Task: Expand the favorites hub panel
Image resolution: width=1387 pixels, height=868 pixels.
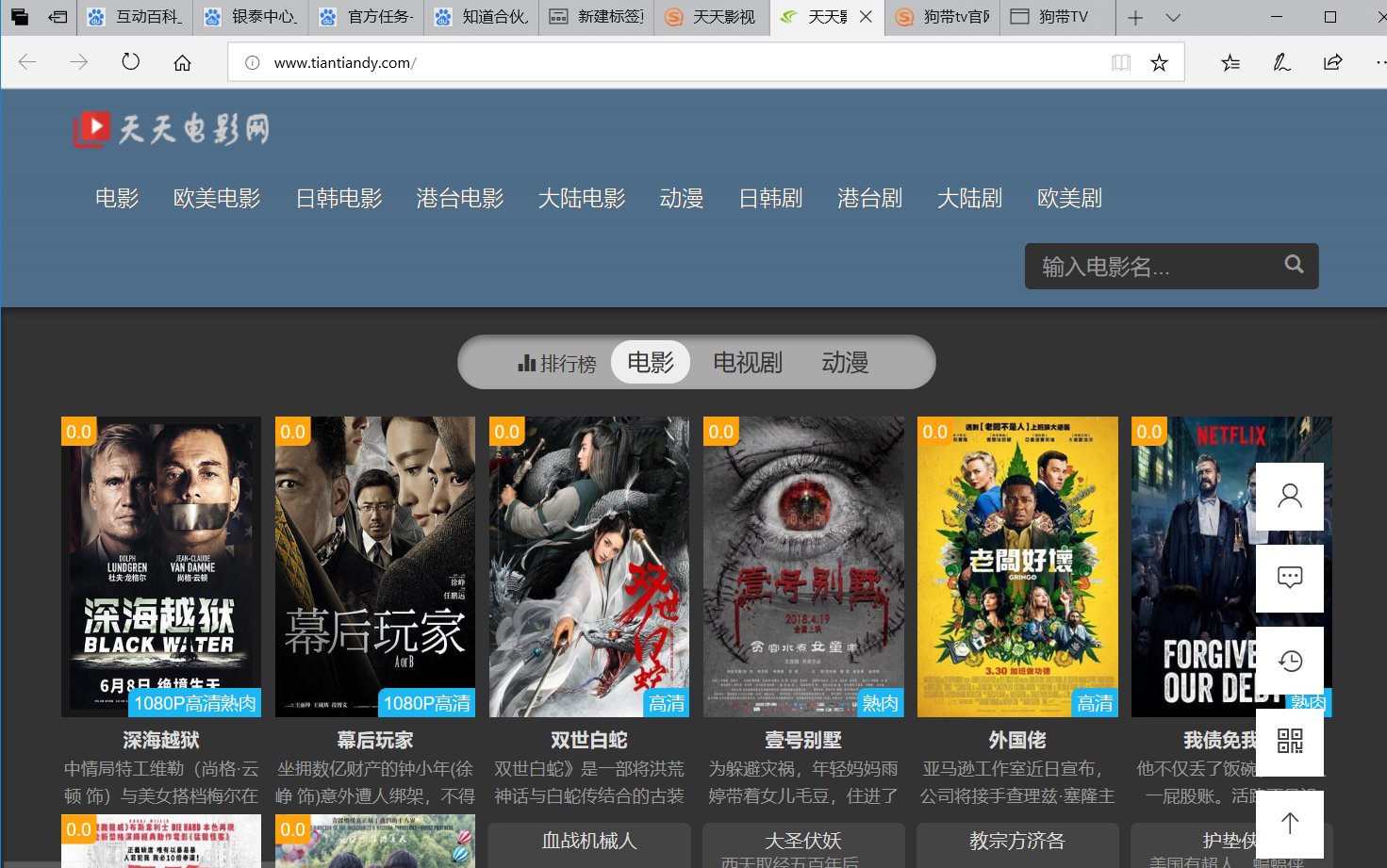Action: [x=1229, y=61]
